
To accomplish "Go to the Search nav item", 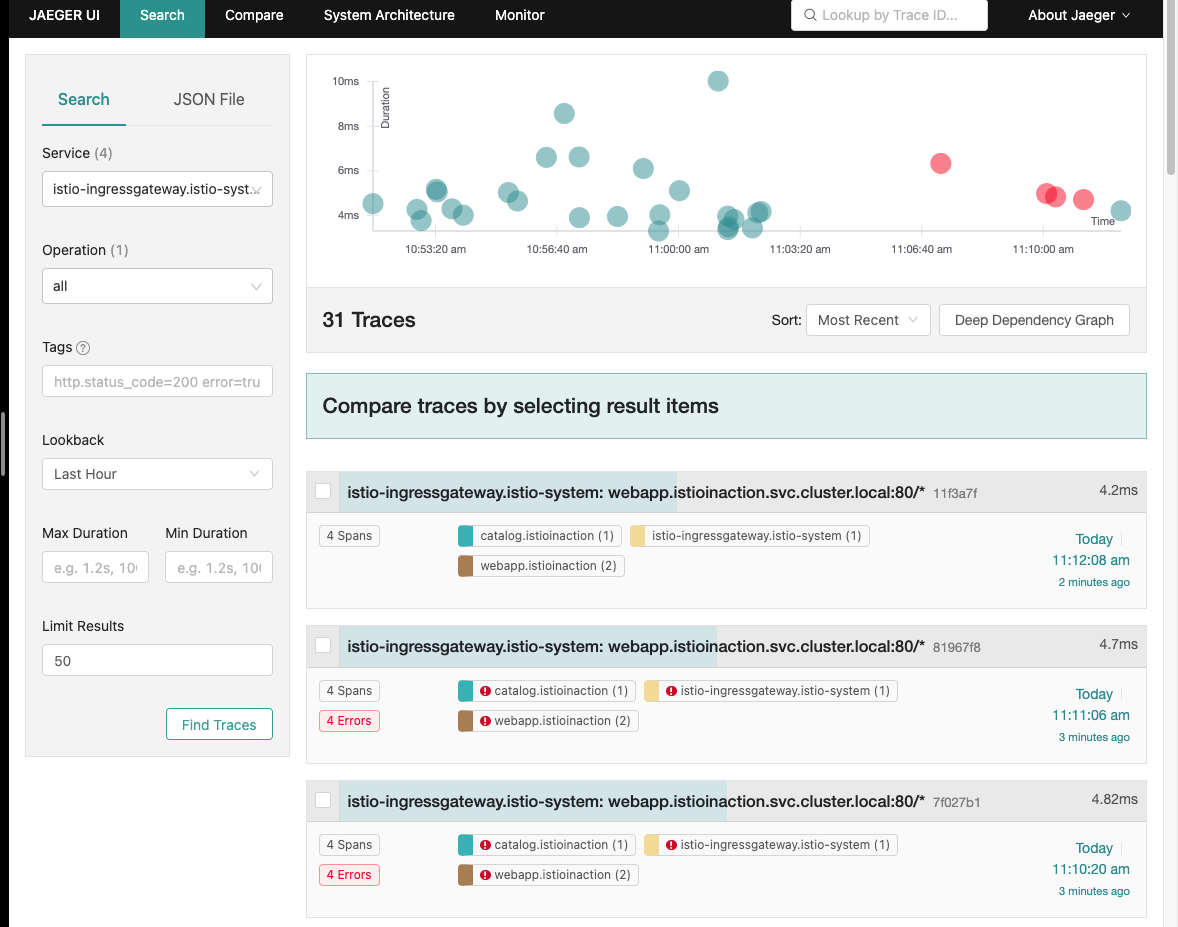I will tap(162, 15).
